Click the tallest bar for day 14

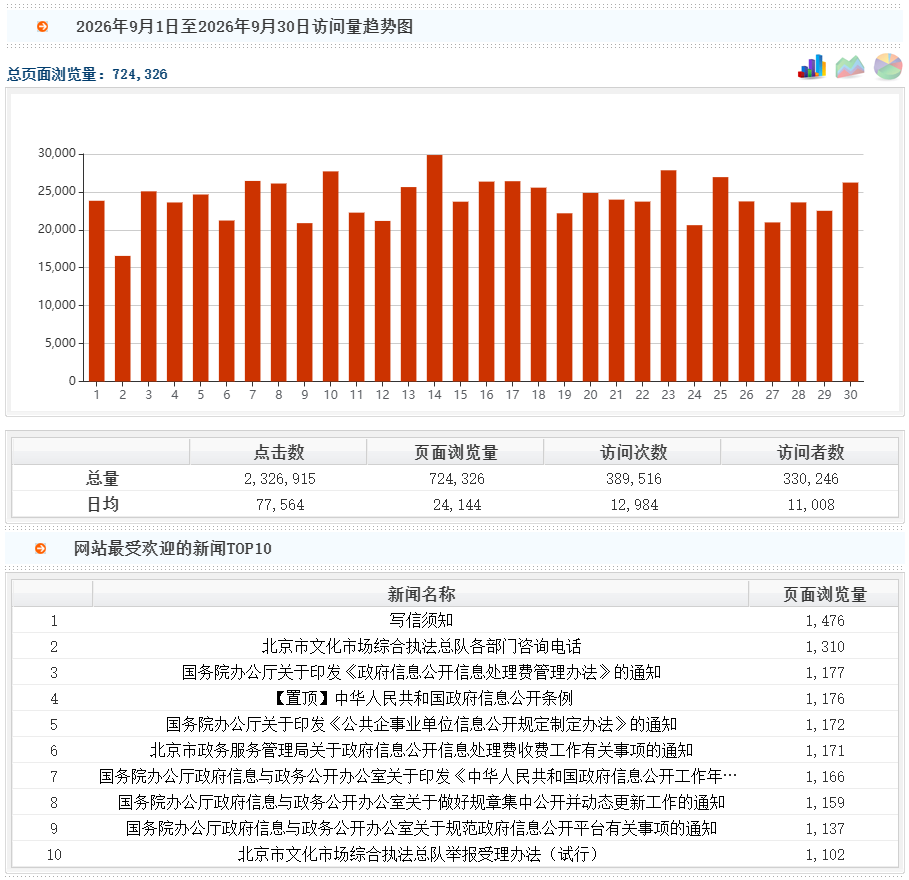pos(435,268)
